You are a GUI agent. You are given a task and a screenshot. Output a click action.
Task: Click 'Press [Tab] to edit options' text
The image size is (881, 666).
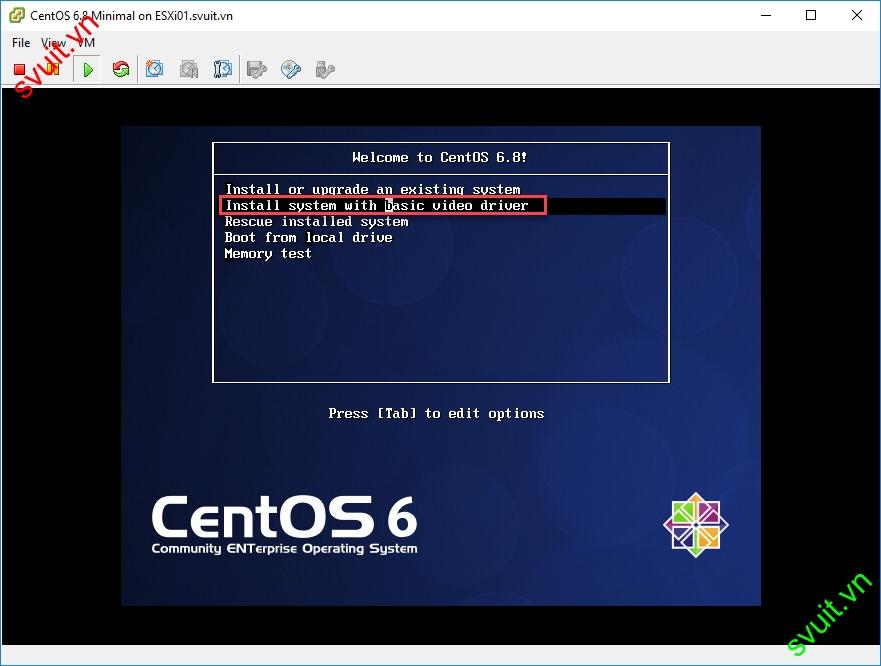pos(437,414)
